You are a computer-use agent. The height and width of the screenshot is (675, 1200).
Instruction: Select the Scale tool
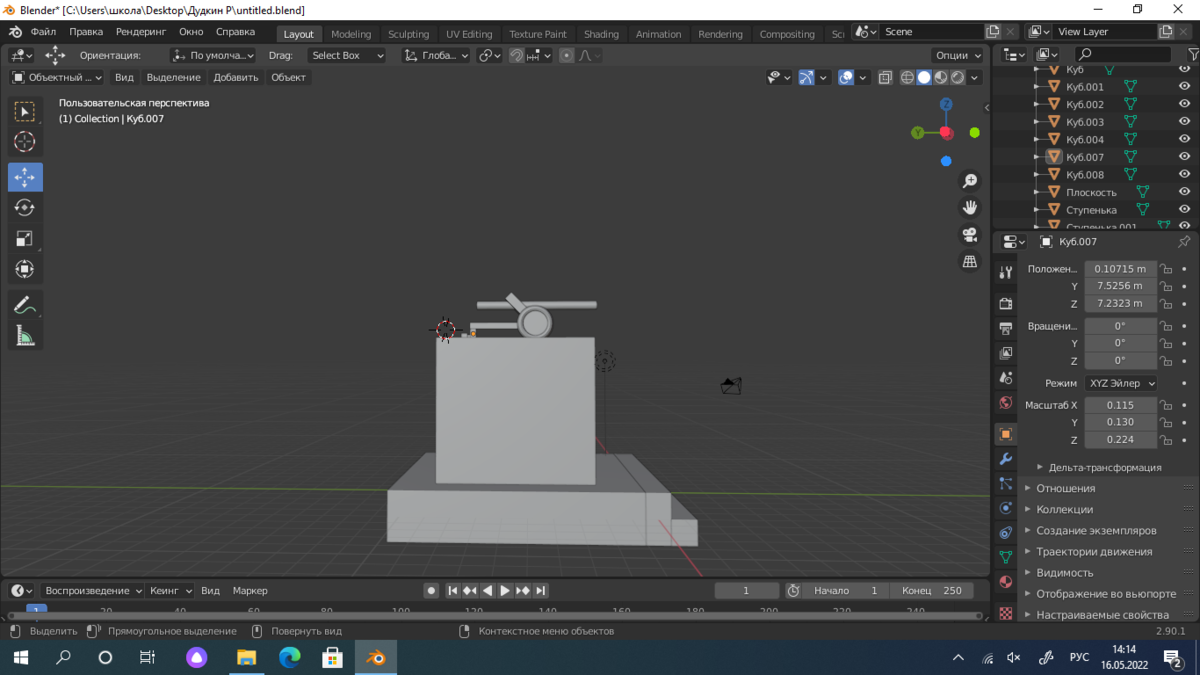[25, 239]
